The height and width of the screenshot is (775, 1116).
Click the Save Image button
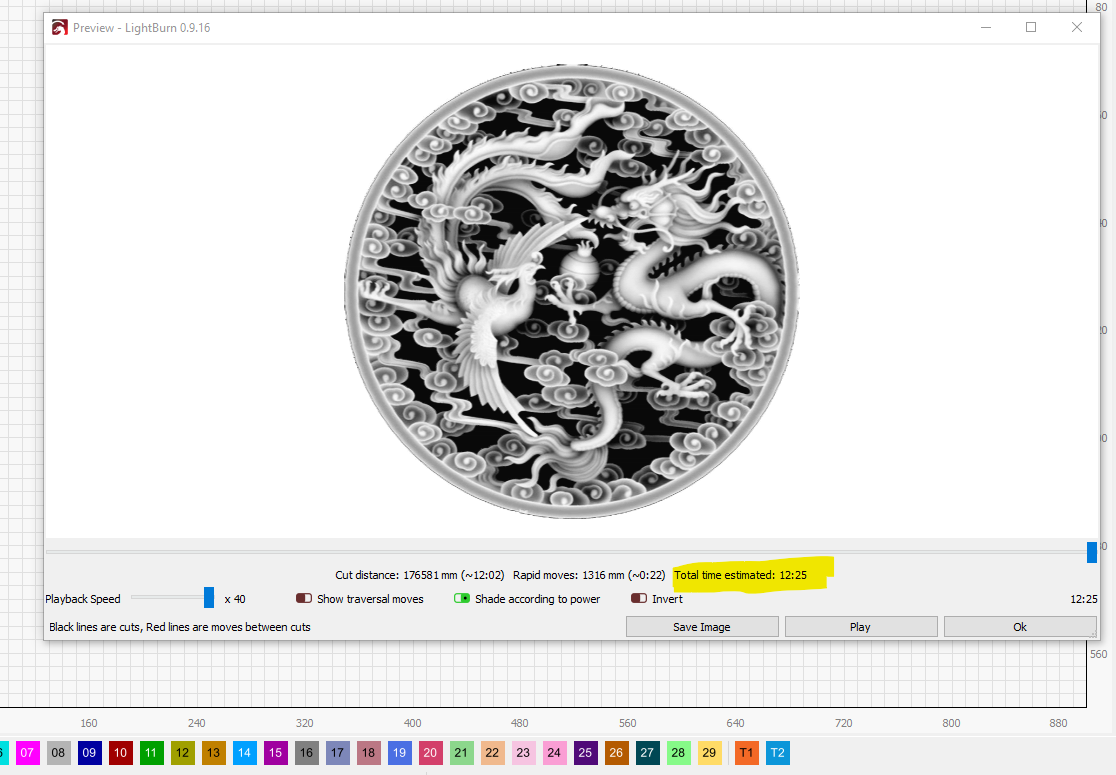[x=702, y=627]
